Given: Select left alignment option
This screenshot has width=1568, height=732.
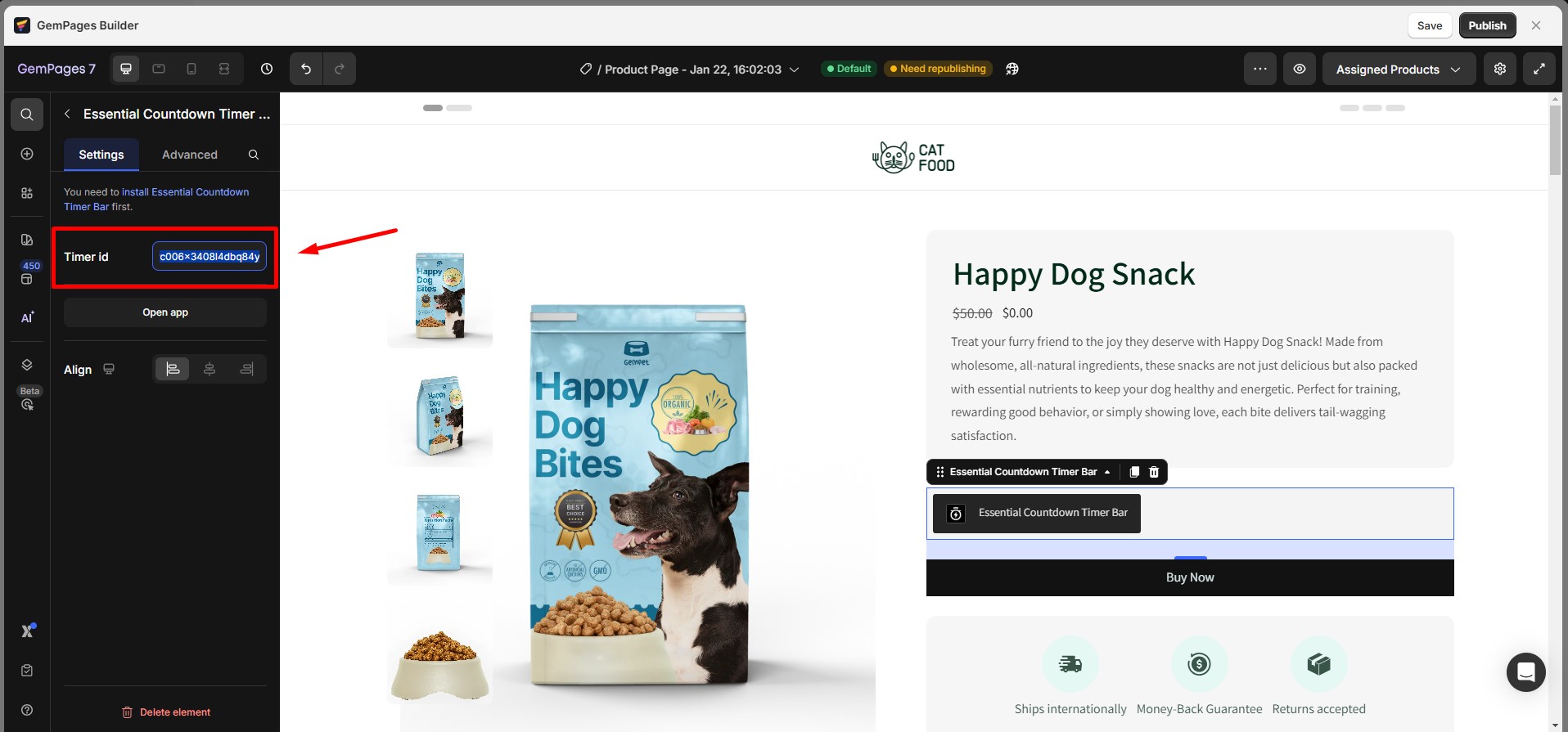Looking at the screenshot, I should (x=173, y=369).
